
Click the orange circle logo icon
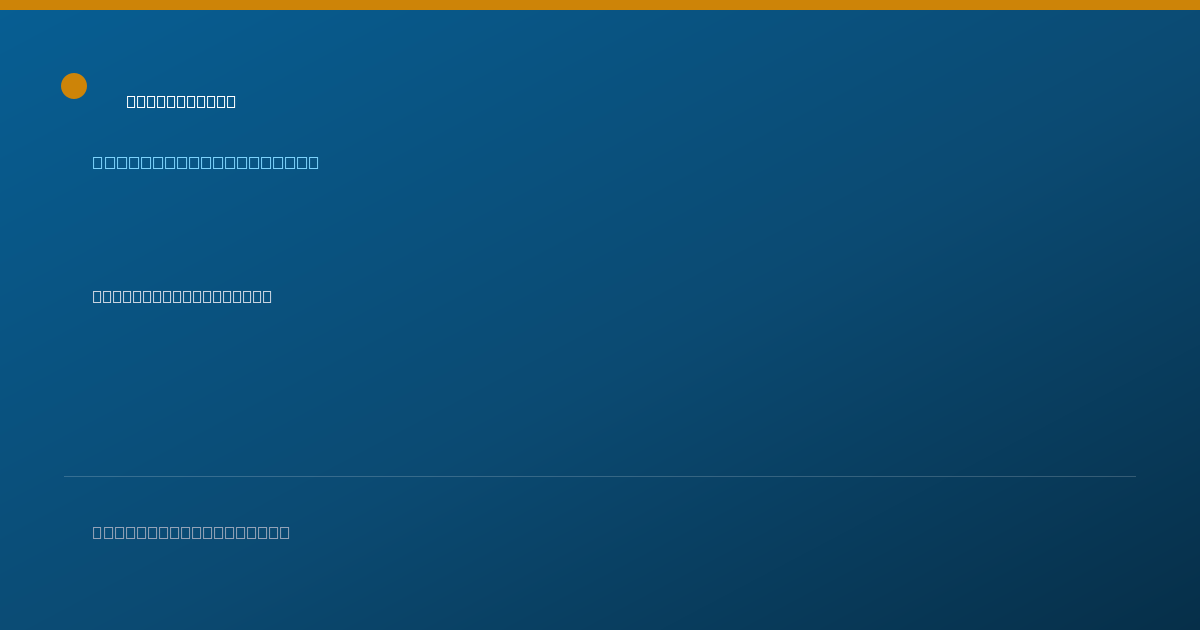(74, 86)
